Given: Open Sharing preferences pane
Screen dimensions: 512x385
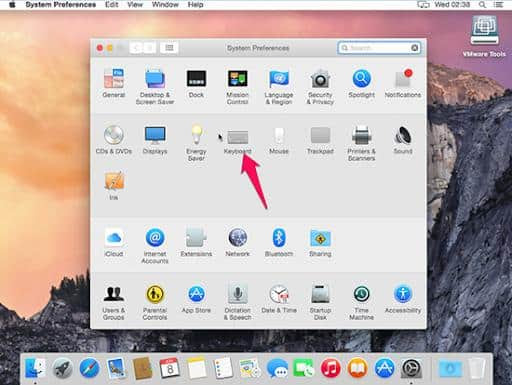Looking at the screenshot, I should click(x=320, y=243).
